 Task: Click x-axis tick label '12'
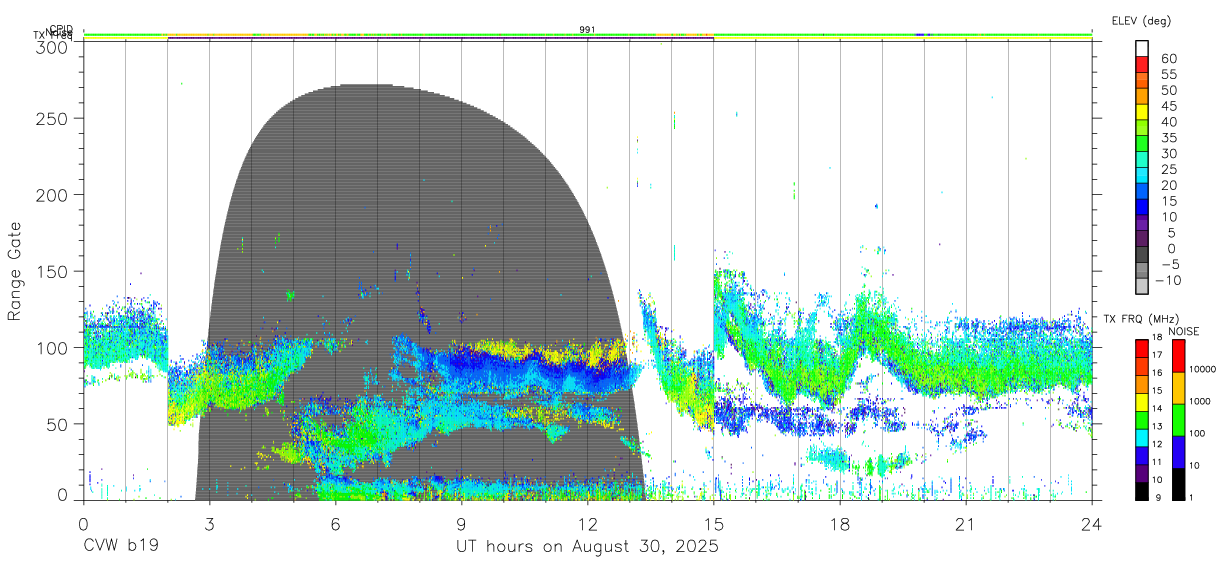(587, 523)
